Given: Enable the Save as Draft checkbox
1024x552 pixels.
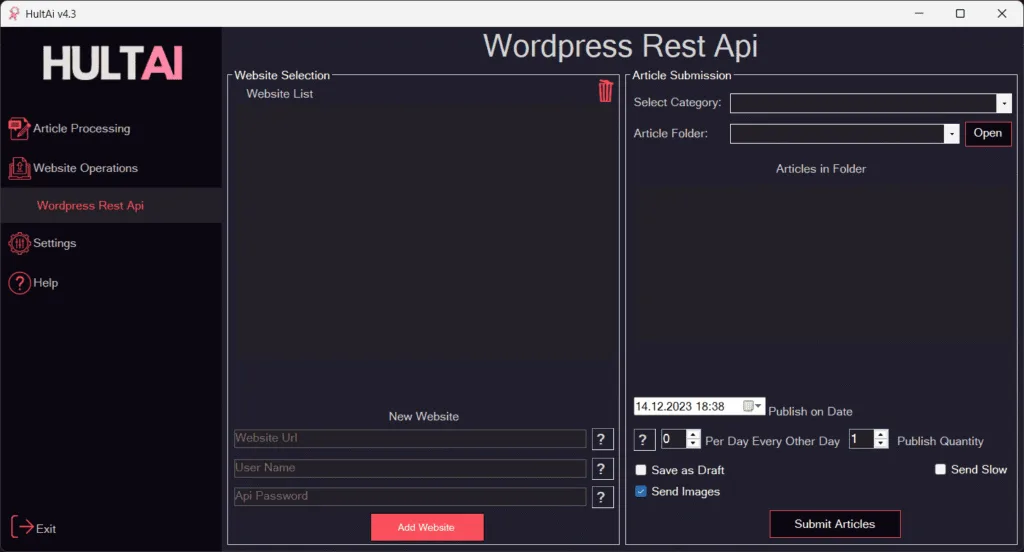Looking at the screenshot, I should click(x=641, y=470).
